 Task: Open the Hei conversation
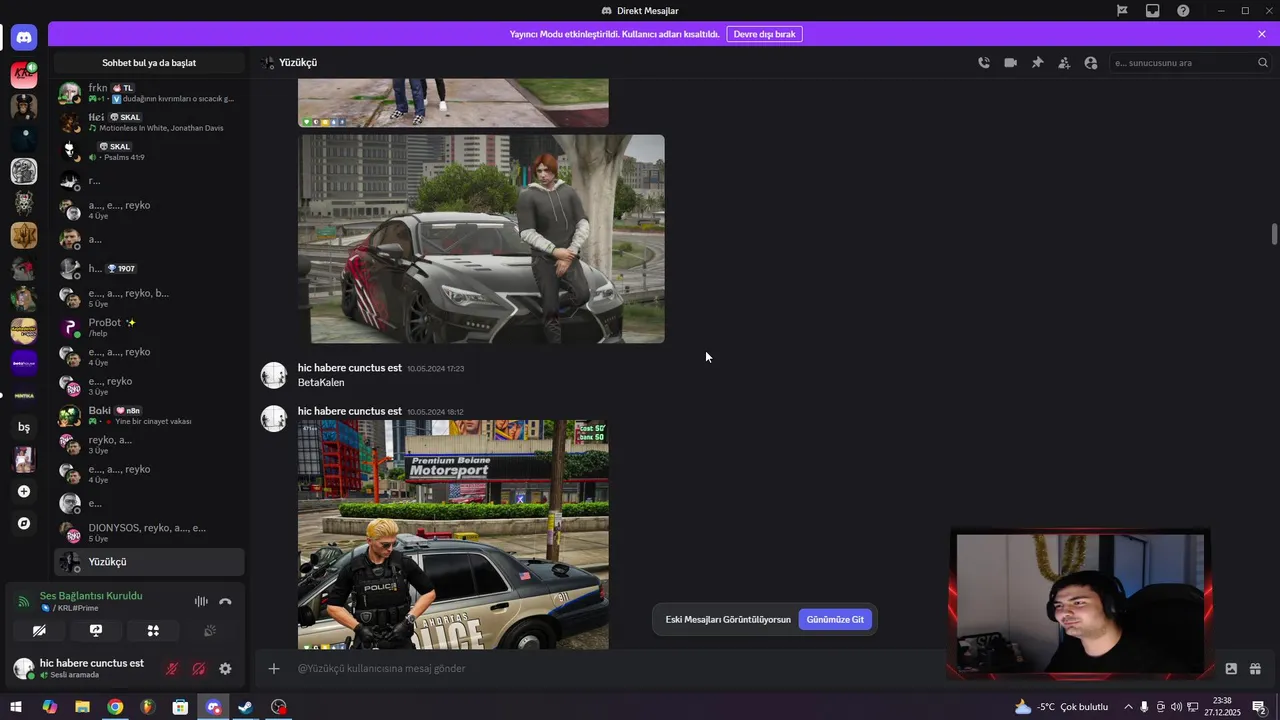[149, 122]
